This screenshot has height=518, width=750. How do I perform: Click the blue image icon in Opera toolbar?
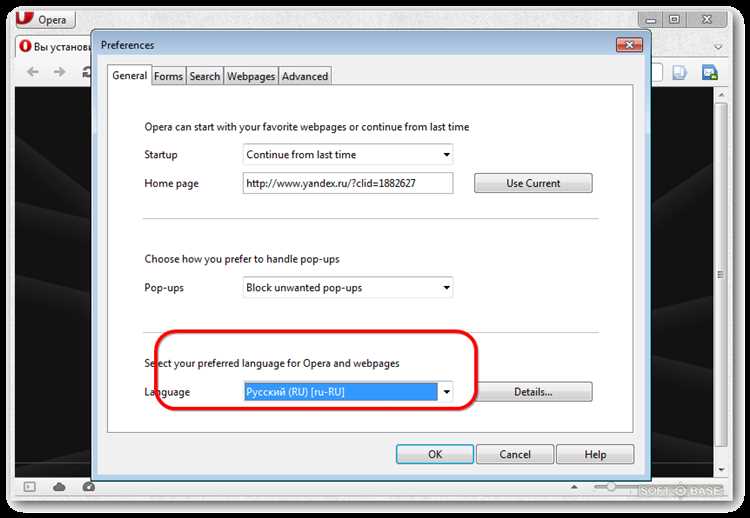[709, 73]
